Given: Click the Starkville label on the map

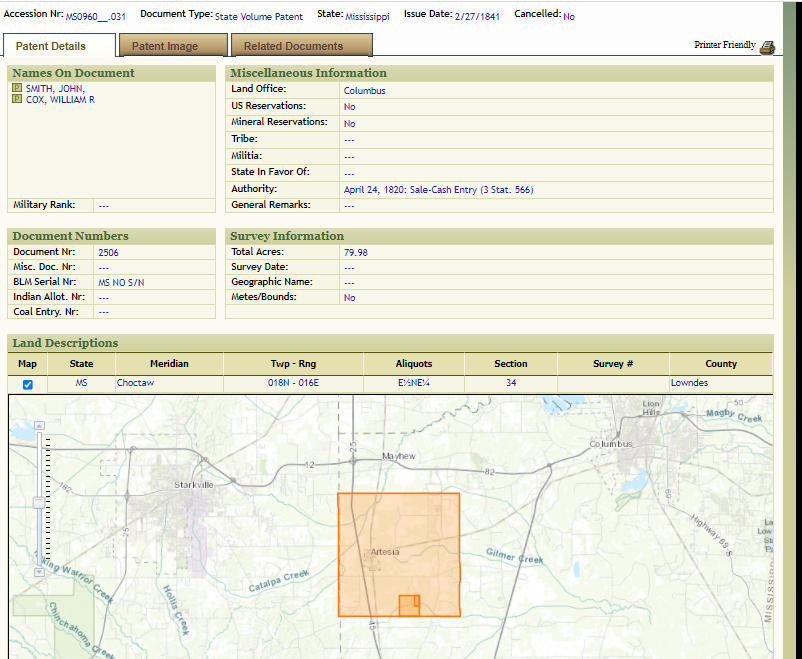Looking at the screenshot, I should coord(194,484).
